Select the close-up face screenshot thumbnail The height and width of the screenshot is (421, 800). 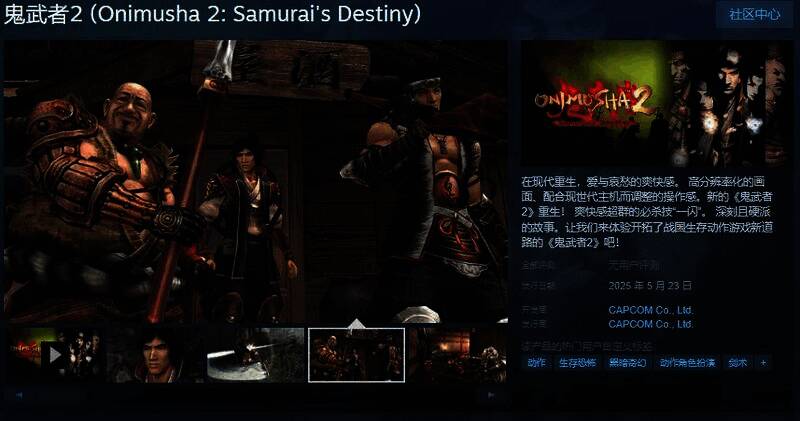pyautogui.click(x=156, y=355)
